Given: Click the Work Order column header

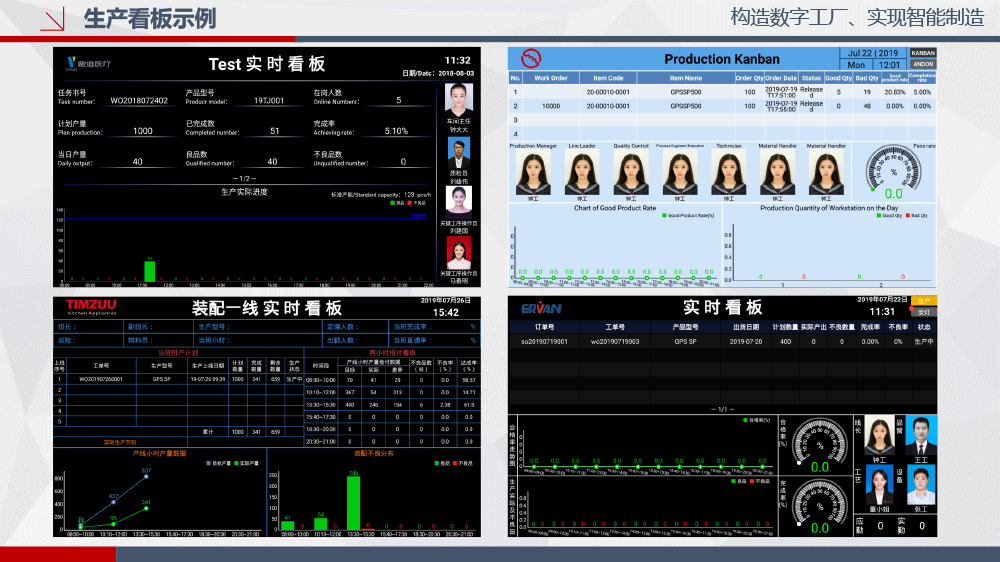Looking at the screenshot, I should coord(550,78).
